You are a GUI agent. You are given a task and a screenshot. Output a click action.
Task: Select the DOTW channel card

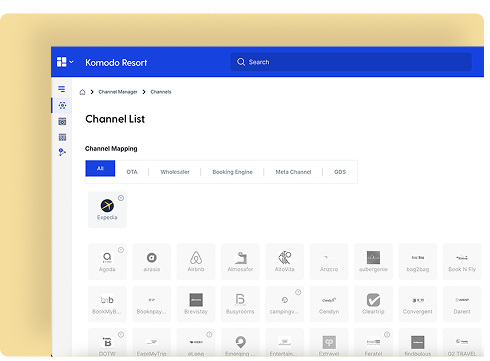(x=107, y=343)
